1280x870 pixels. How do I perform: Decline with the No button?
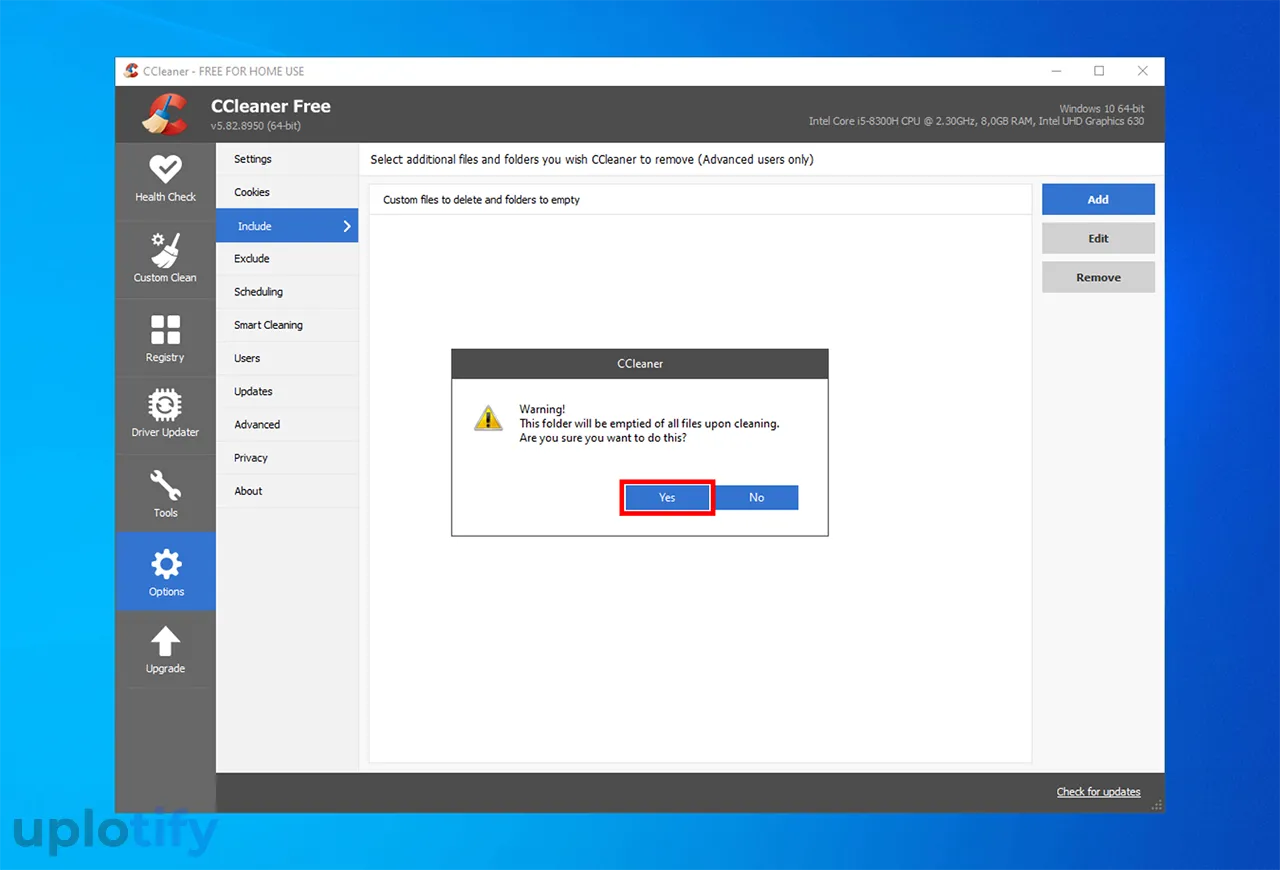(x=756, y=497)
